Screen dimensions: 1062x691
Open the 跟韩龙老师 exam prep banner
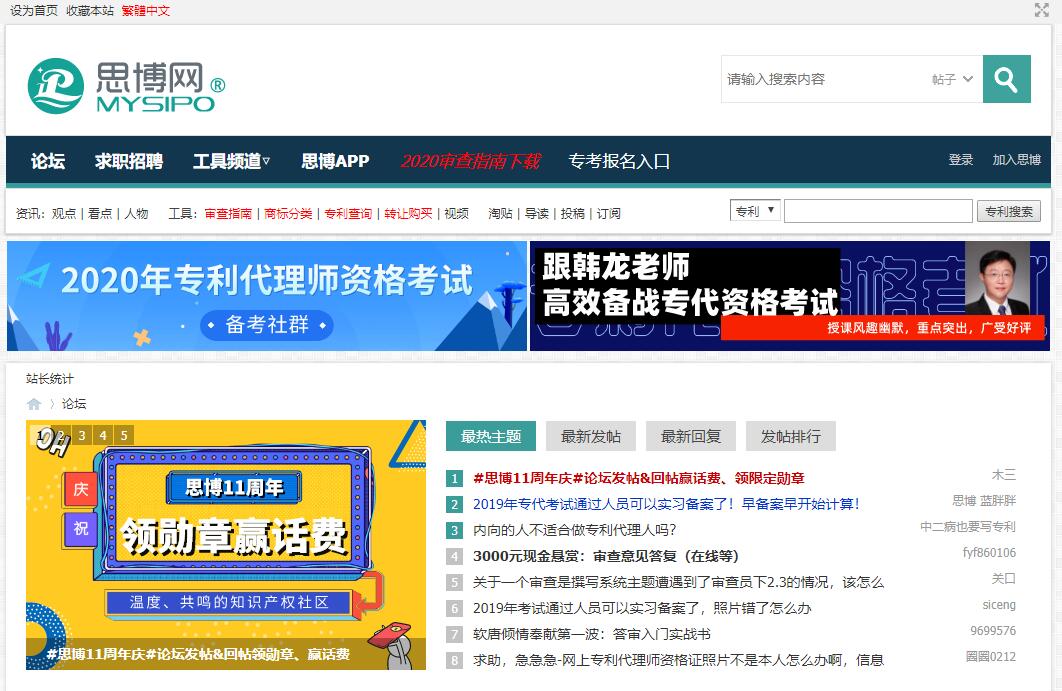tap(790, 296)
